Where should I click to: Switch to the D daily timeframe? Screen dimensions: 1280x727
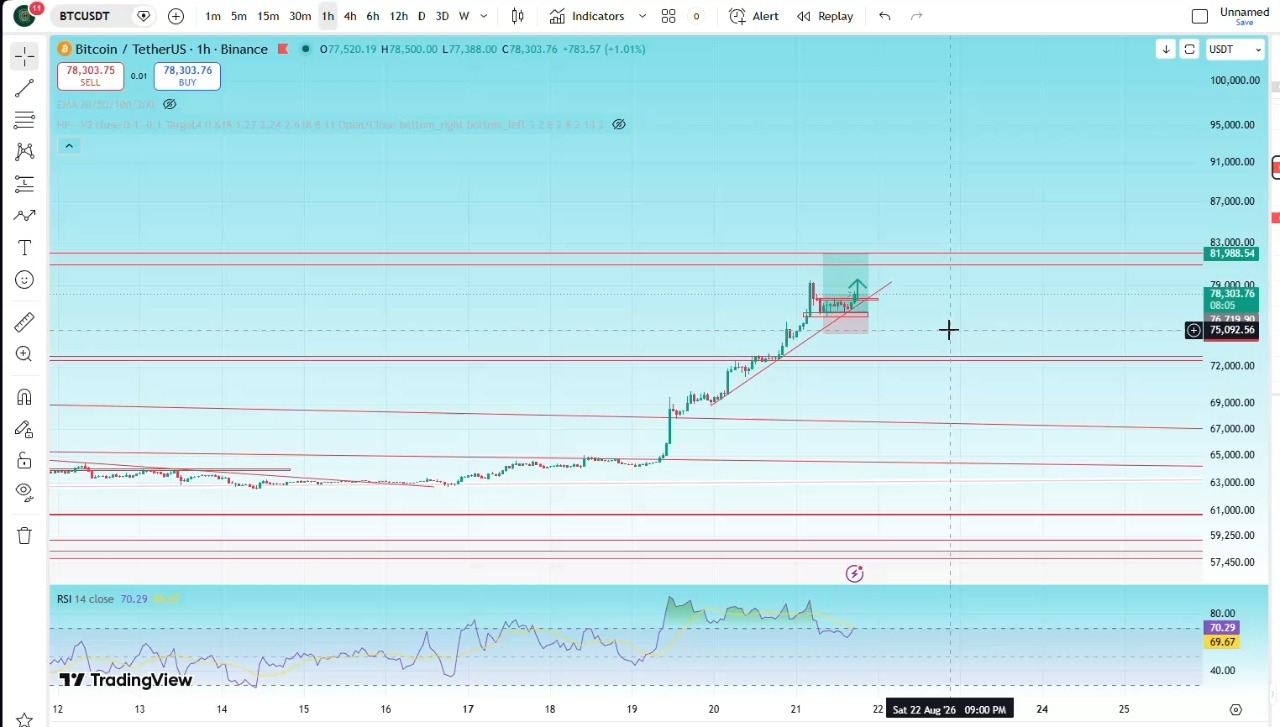coord(421,16)
